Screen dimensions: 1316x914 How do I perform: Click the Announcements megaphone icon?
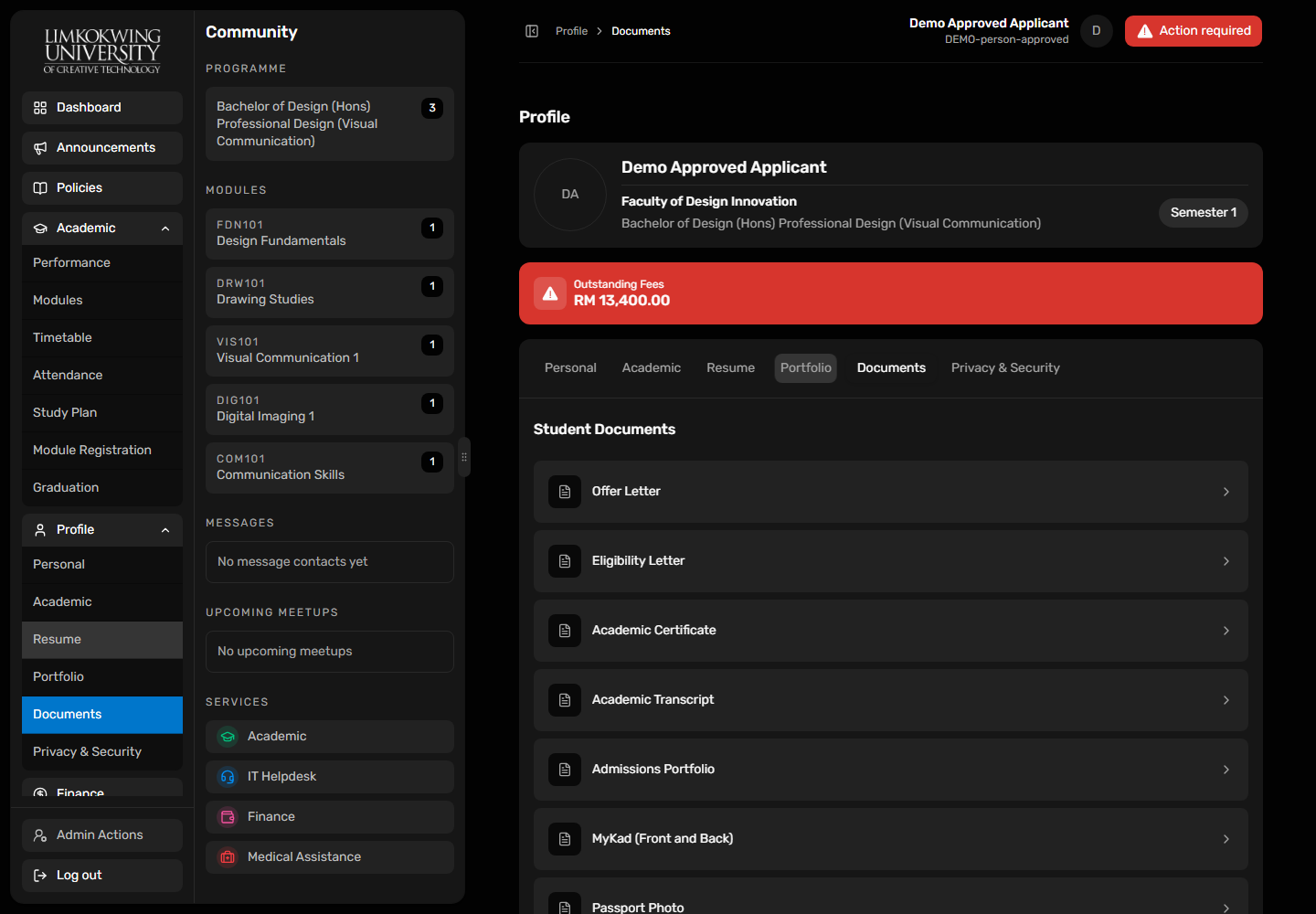[x=40, y=148]
